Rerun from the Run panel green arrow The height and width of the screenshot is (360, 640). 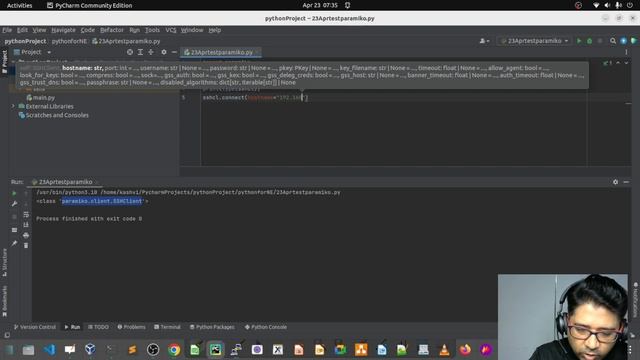(x=14, y=193)
